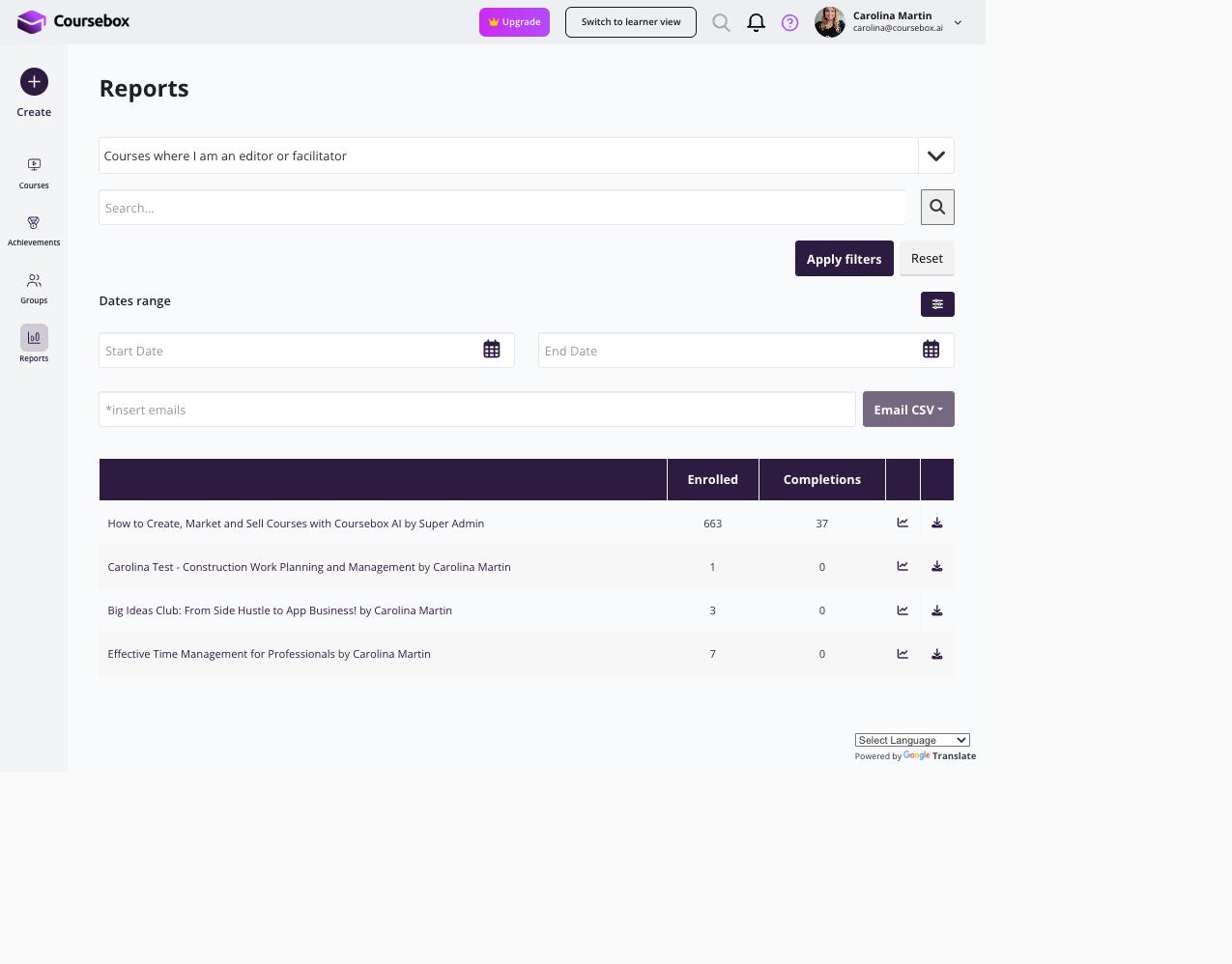Viewport: 1232px width, 964px height.
Task: Click the enrolled count 3
Action: pos(713,610)
